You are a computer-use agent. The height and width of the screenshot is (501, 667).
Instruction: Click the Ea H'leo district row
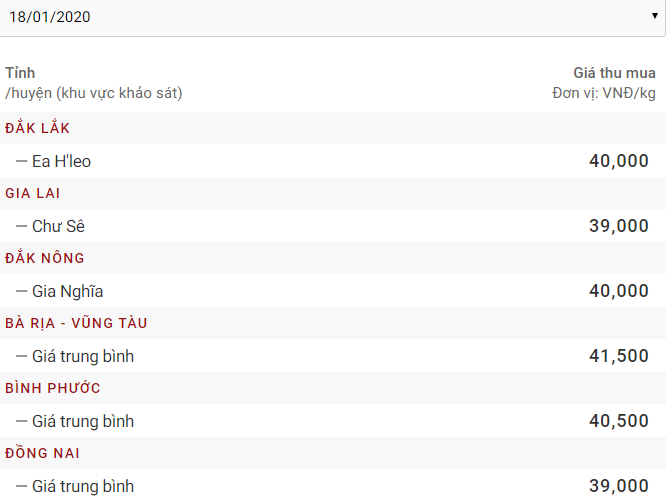pyautogui.click(x=61, y=161)
